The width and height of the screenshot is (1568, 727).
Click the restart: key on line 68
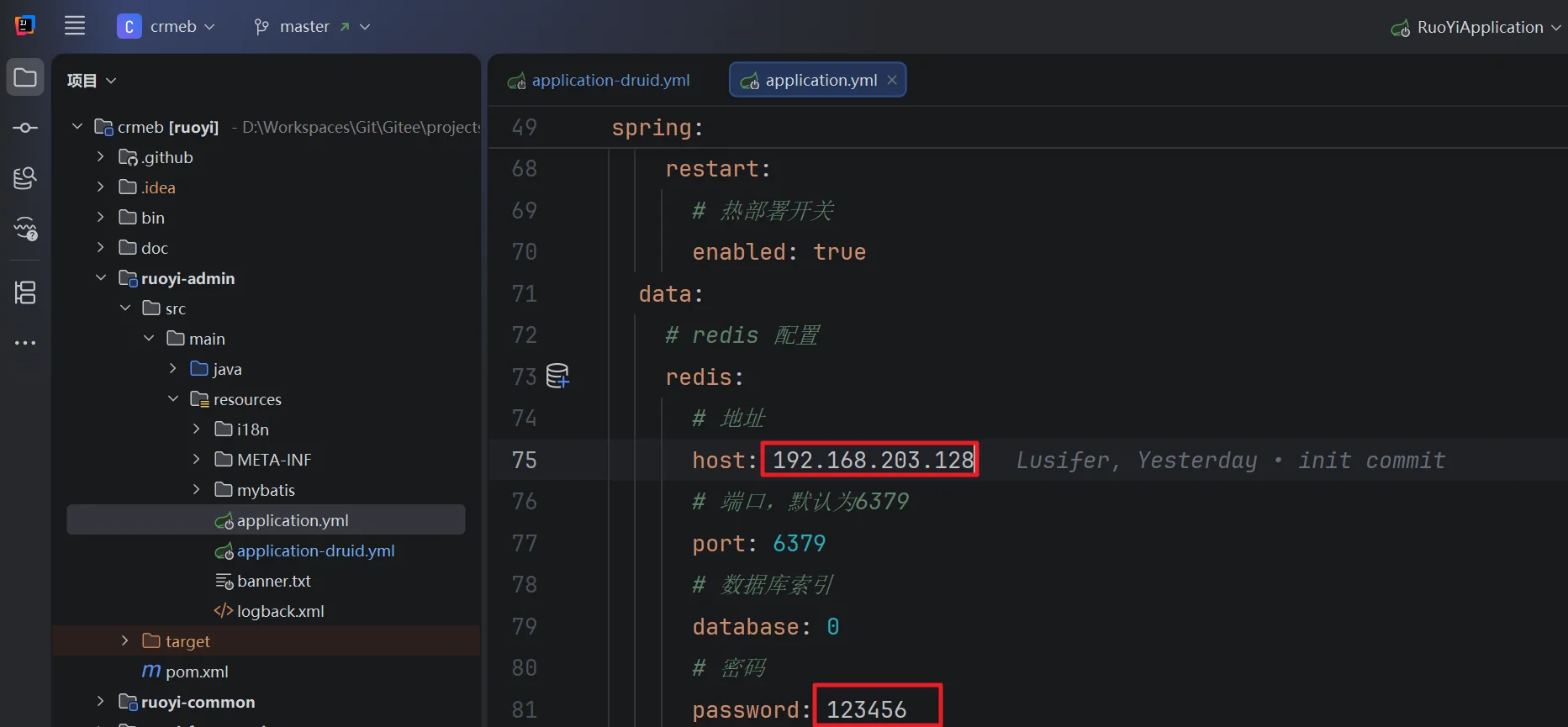(x=718, y=169)
